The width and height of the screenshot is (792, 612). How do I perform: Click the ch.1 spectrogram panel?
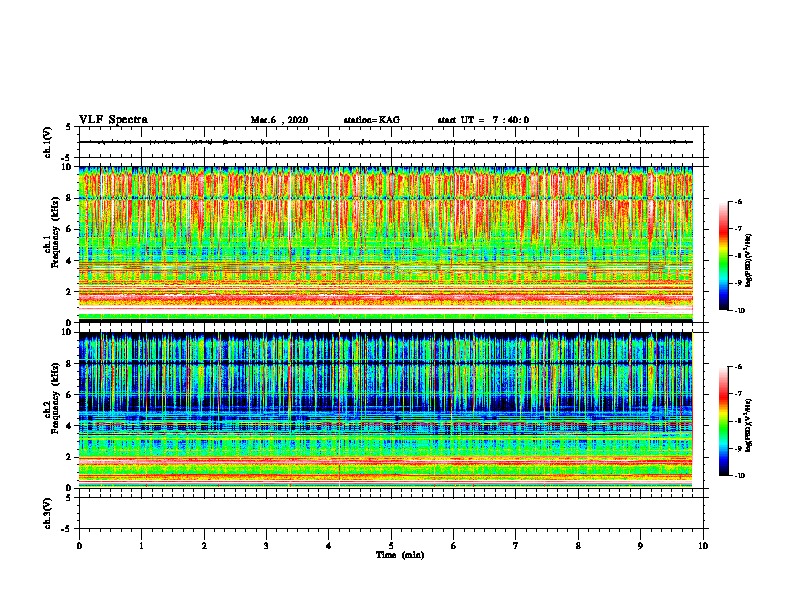click(385, 244)
